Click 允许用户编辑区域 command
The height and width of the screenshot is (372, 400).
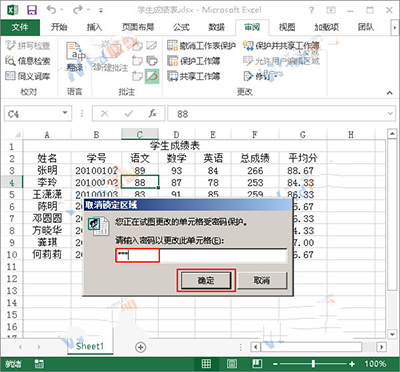pyautogui.click(x=281, y=61)
